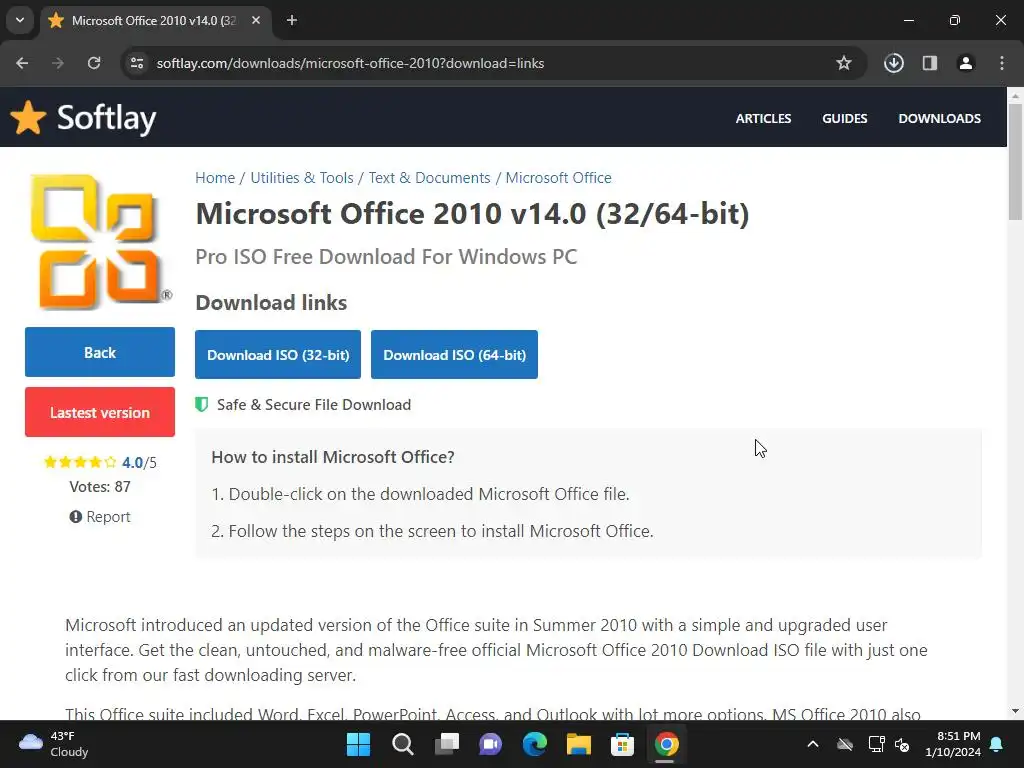Click the Microsoft Office 2010 logo image

click(100, 241)
